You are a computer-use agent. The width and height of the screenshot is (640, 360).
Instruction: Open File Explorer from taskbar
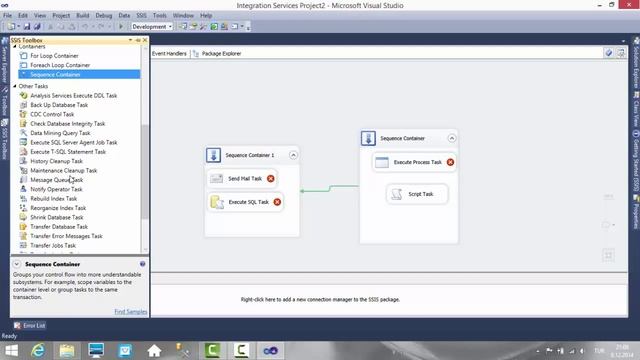(x=67, y=351)
